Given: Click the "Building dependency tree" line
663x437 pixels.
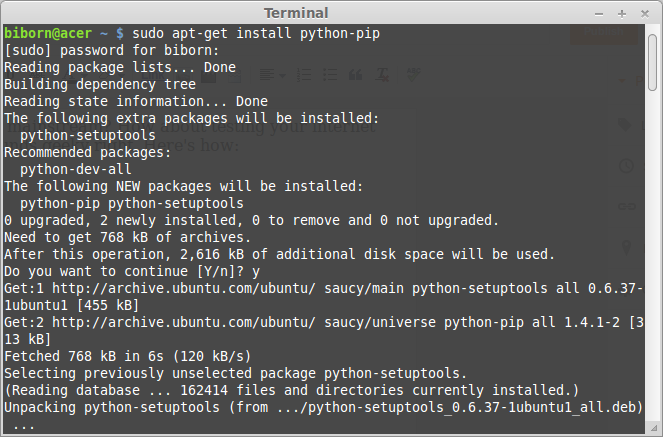Looking at the screenshot, I should 100,85.
